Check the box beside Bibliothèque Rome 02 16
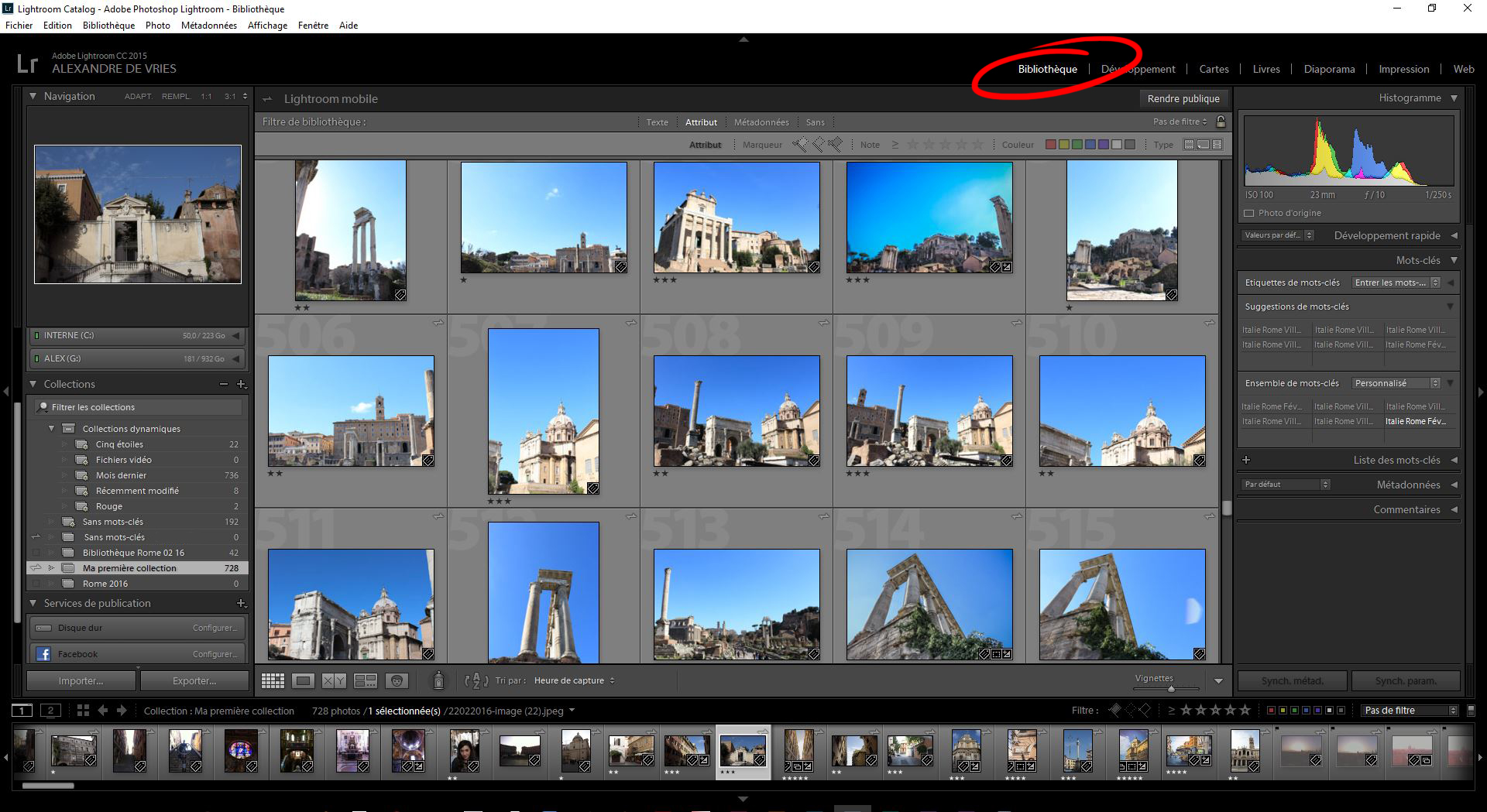The height and width of the screenshot is (812, 1487). tap(36, 553)
